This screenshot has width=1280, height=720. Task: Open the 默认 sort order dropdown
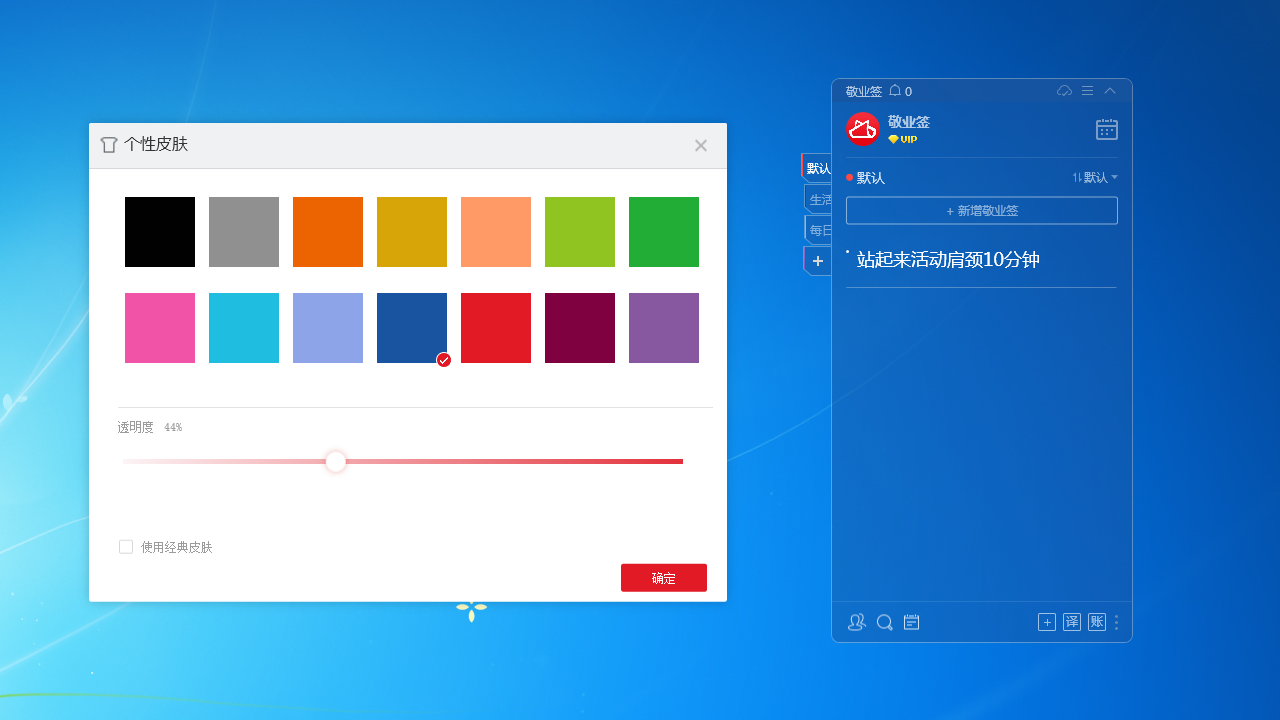pyautogui.click(x=1094, y=177)
